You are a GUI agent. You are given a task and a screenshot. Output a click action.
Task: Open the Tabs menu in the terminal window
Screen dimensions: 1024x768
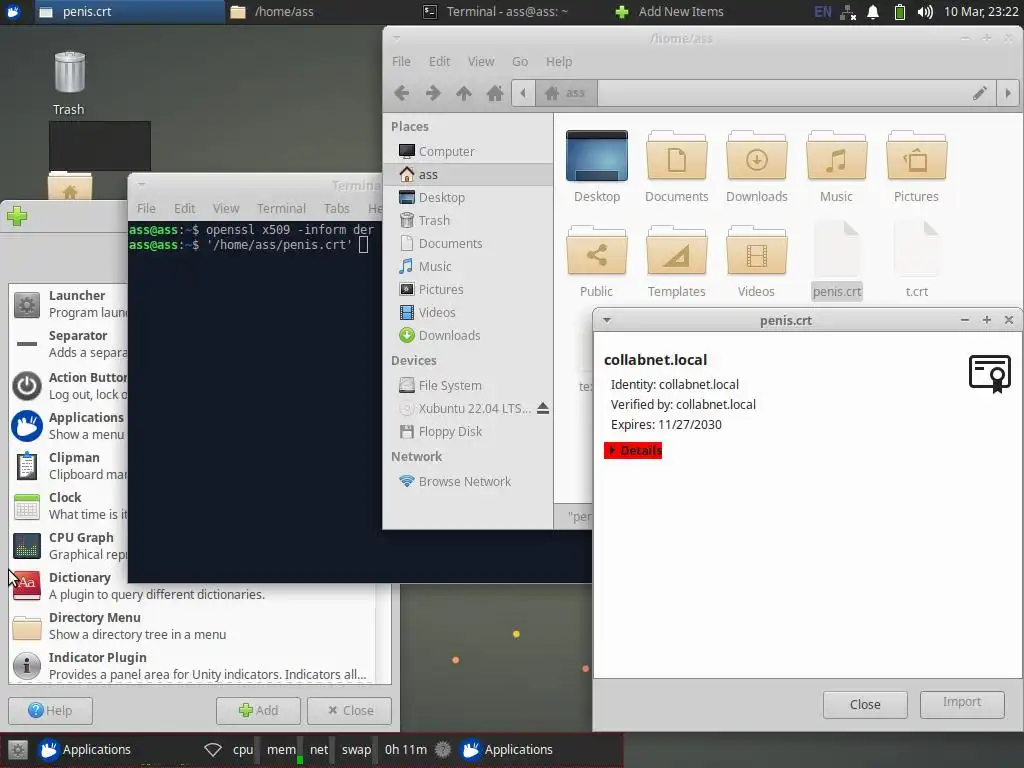[x=336, y=208]
